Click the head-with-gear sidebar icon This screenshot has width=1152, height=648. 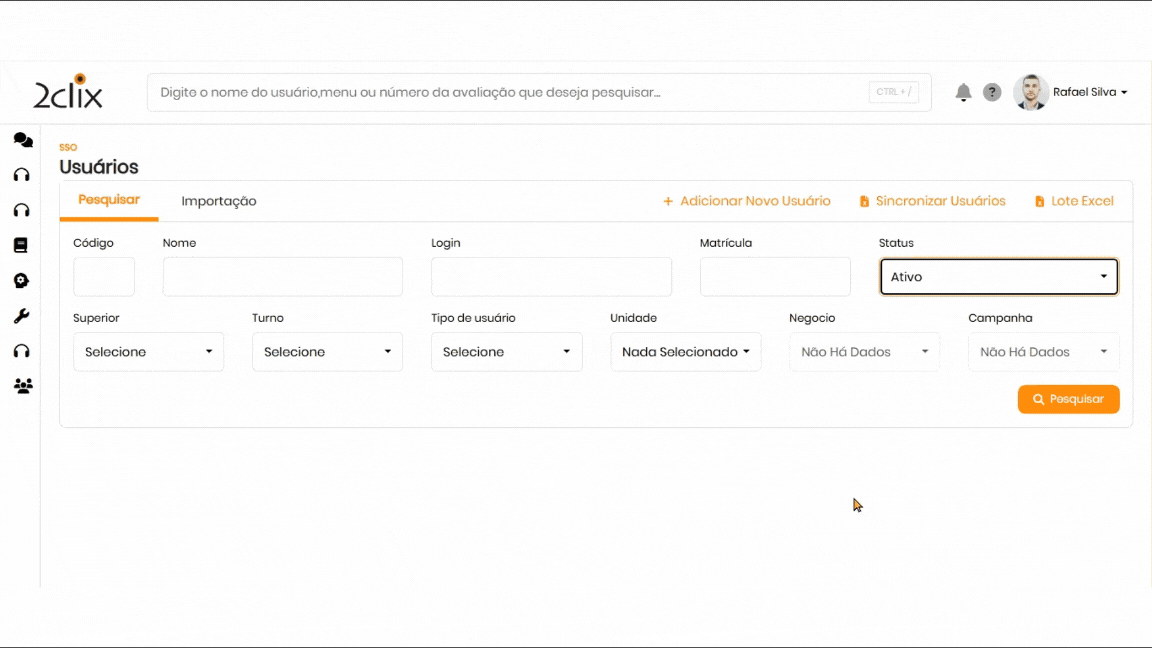pyautogui.click(x=22, y=281)
